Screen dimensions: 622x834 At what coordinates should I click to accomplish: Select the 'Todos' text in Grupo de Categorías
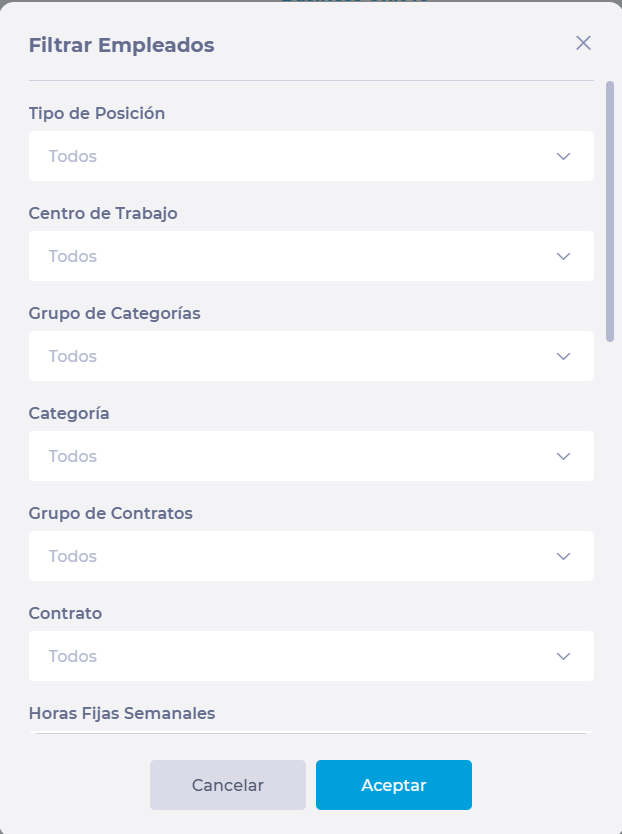tap(73, 356)
